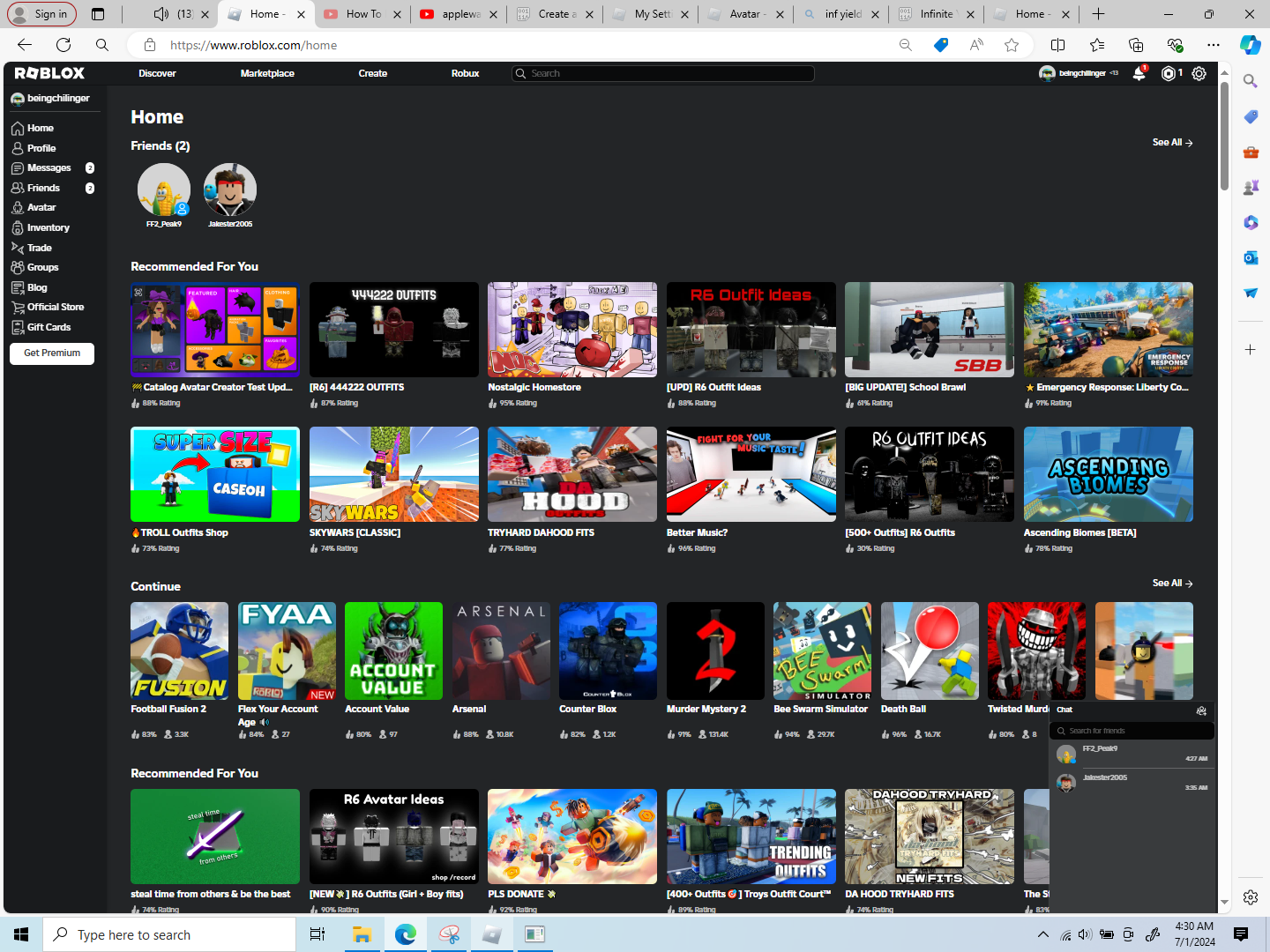Go to Marketplace in top navigation

click(267, 74)
